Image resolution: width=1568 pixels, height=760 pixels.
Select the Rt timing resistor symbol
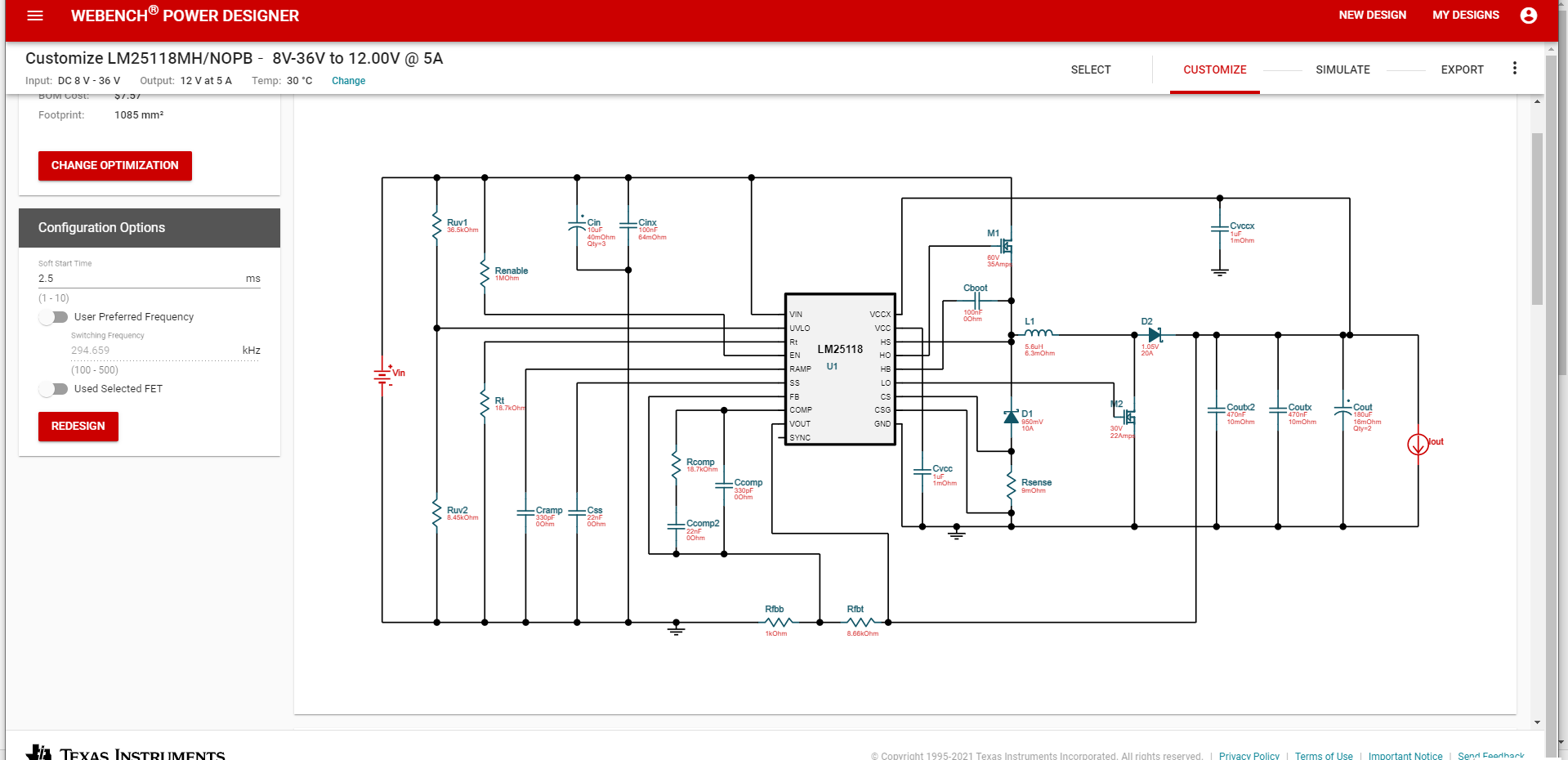pyautogui.click(x=485, y=403)
